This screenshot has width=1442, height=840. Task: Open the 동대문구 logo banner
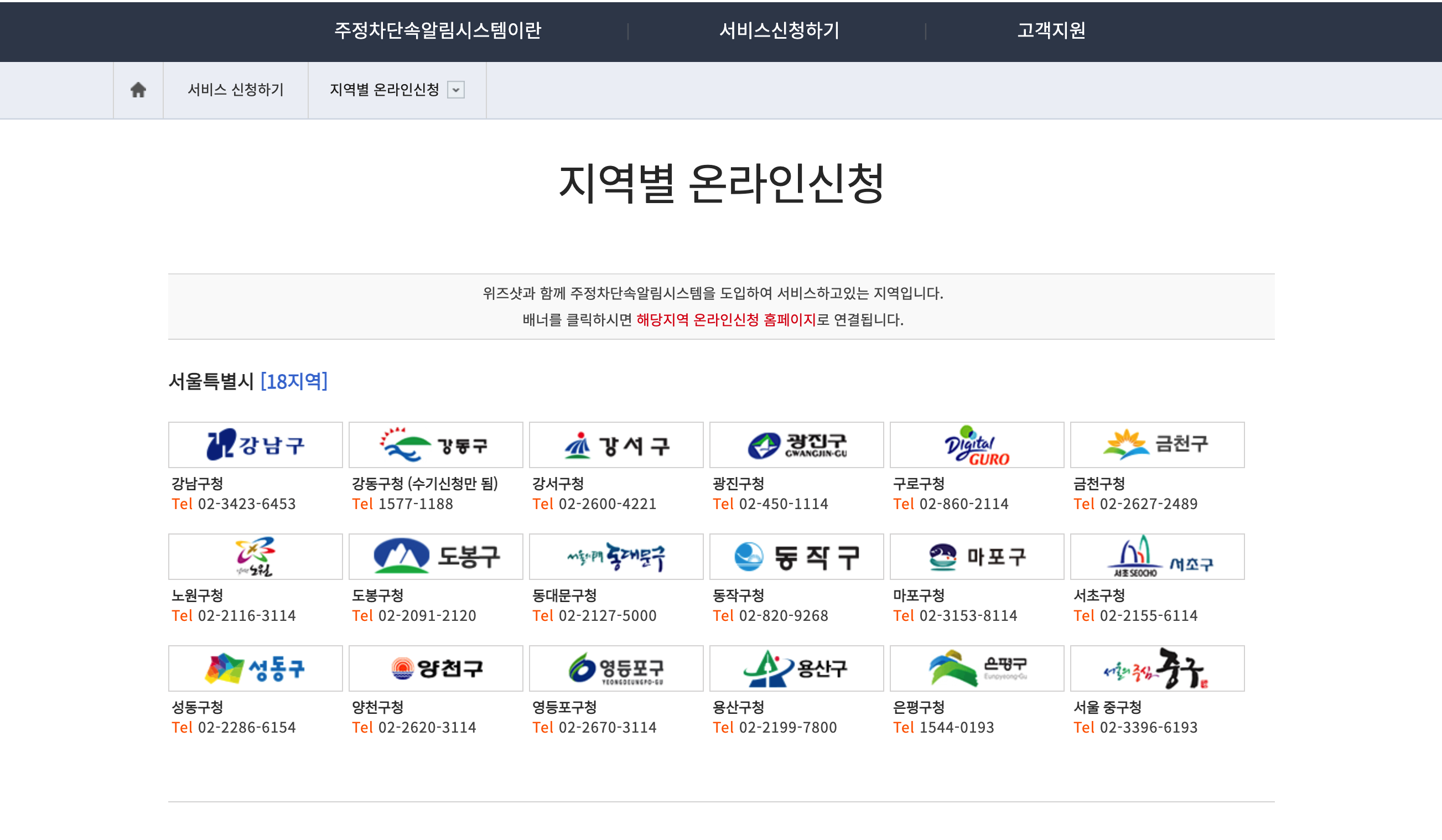coord(616,556)
